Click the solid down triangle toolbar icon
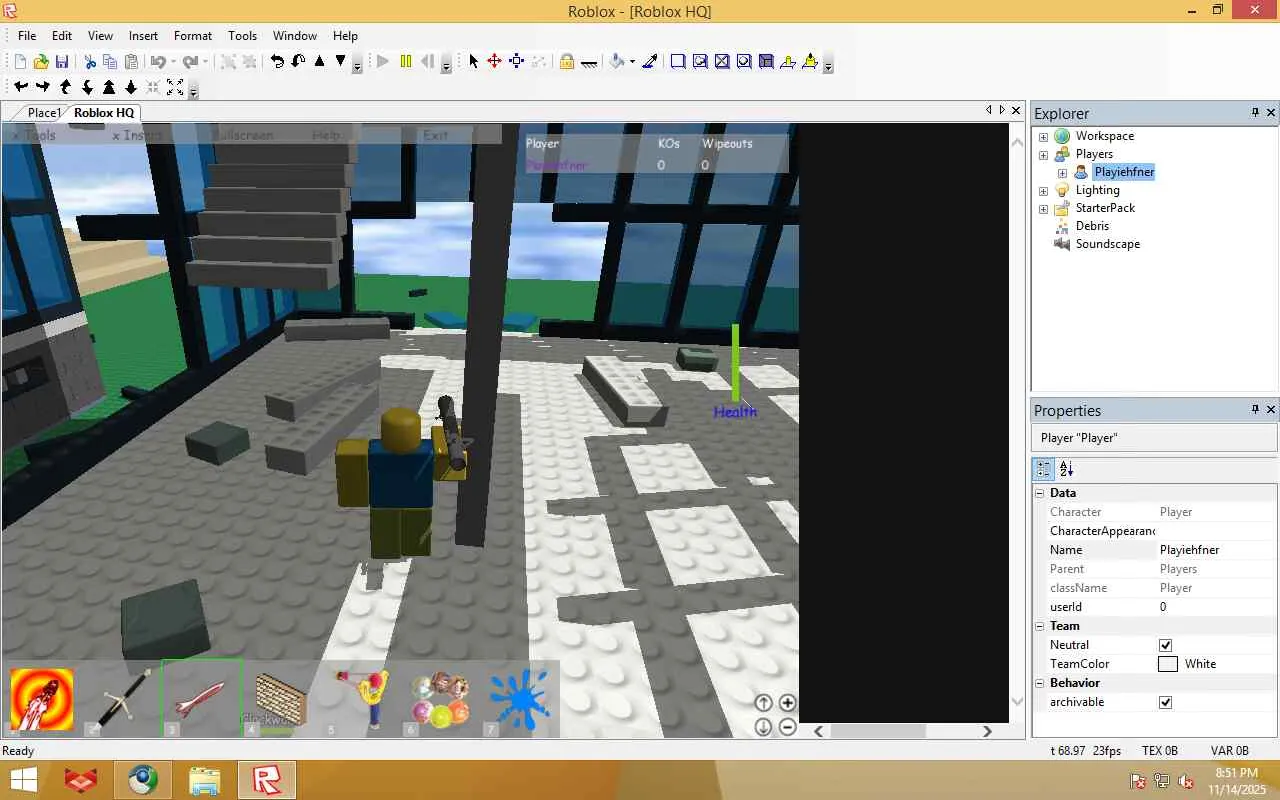Viewport: 1280px width, 800px height. click(x=341, y=62)
